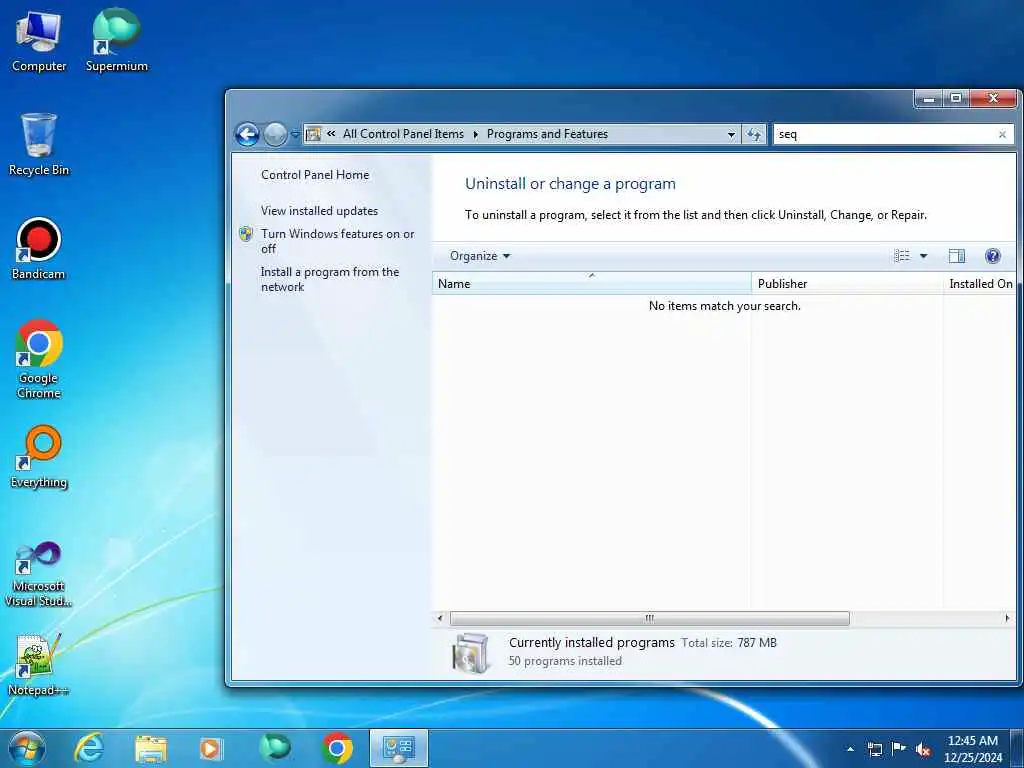Click Show desktop strip at taskbar end
This screenshot has height=768, width=1024.
coord(1018,749)
